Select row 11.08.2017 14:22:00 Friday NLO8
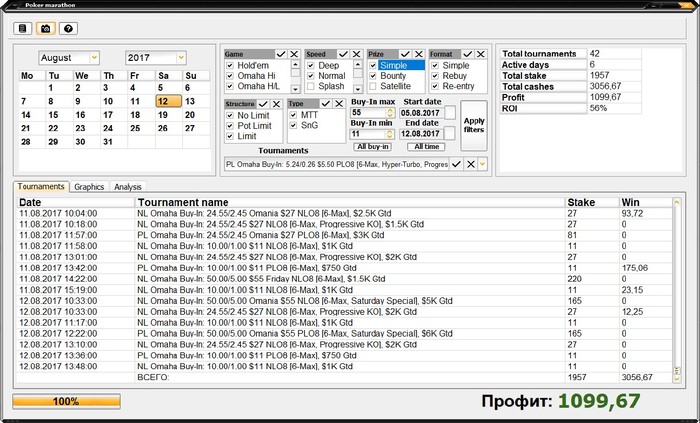The width and height of the screenshot is (700, 423). 345,279
